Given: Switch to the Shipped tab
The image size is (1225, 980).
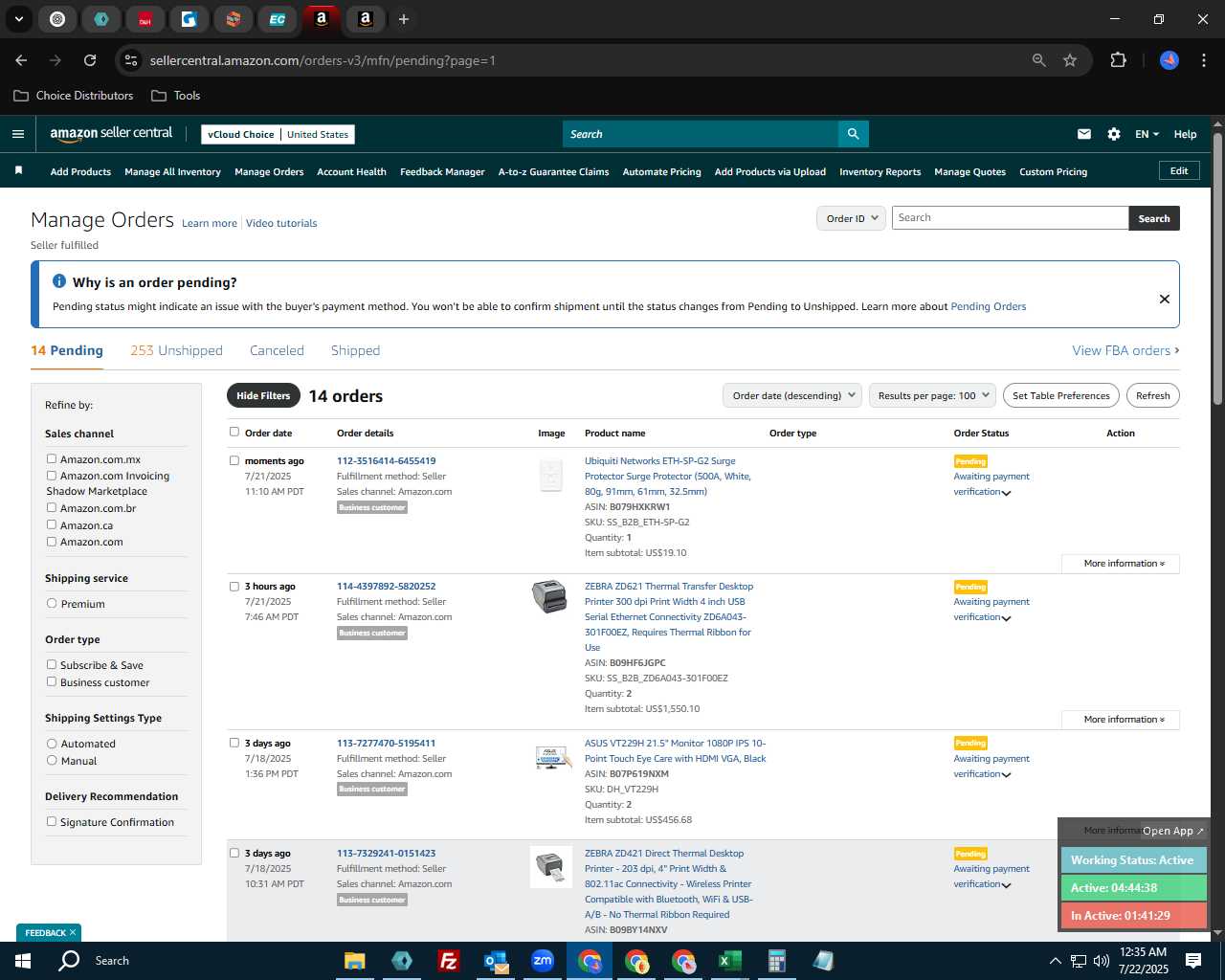Looking at the screenshot, I should point(355,350).
